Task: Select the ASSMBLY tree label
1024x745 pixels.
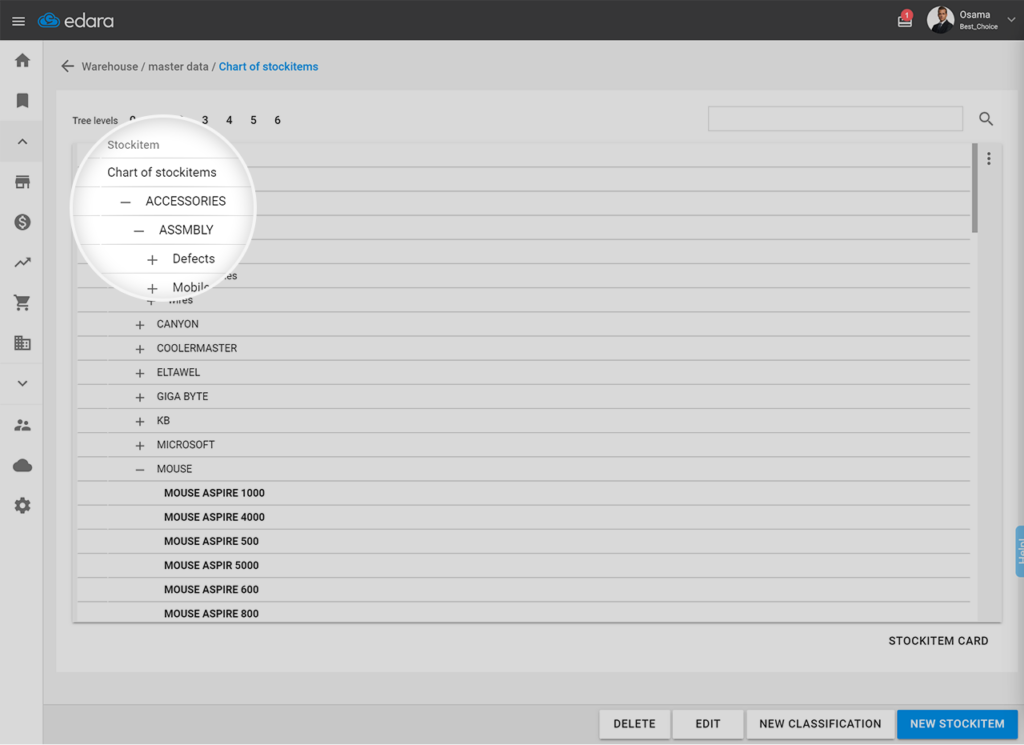Action: pos(186,230)
